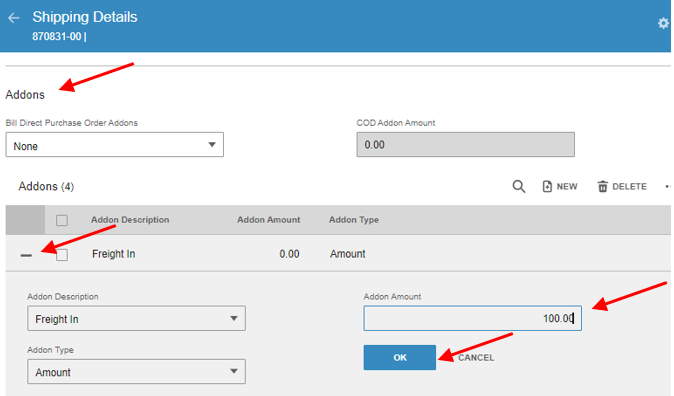Open the Addon Type Amount dropdown
The height and width of the screenshot is (396, 674).
coord(136,371)
